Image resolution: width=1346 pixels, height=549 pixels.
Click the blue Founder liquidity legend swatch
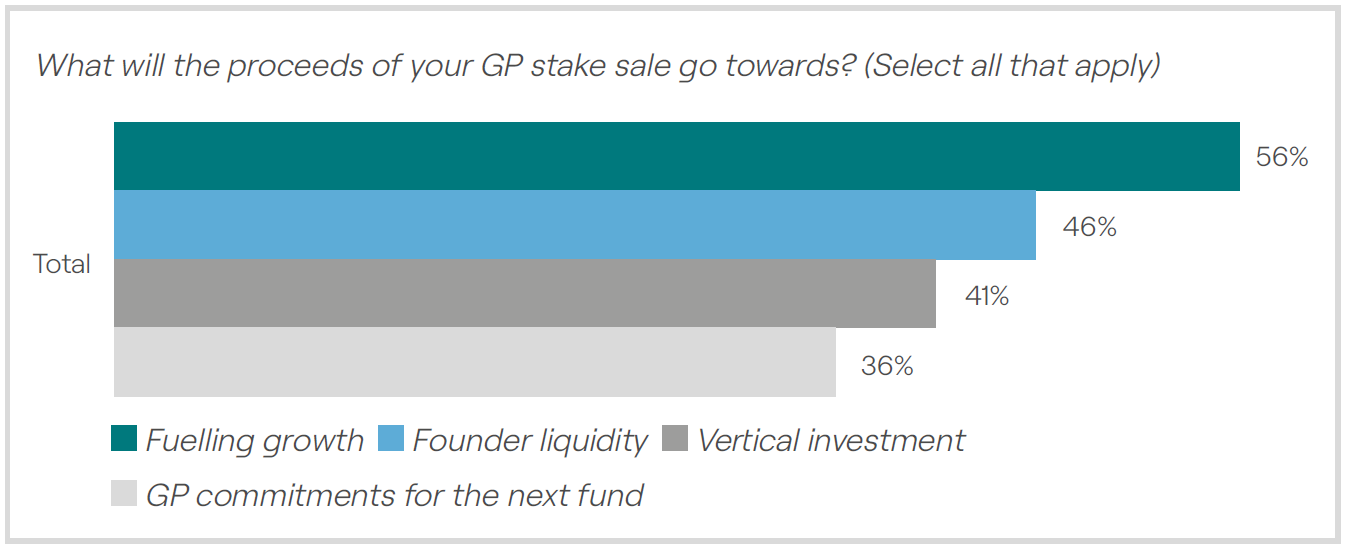coord(390,439)
